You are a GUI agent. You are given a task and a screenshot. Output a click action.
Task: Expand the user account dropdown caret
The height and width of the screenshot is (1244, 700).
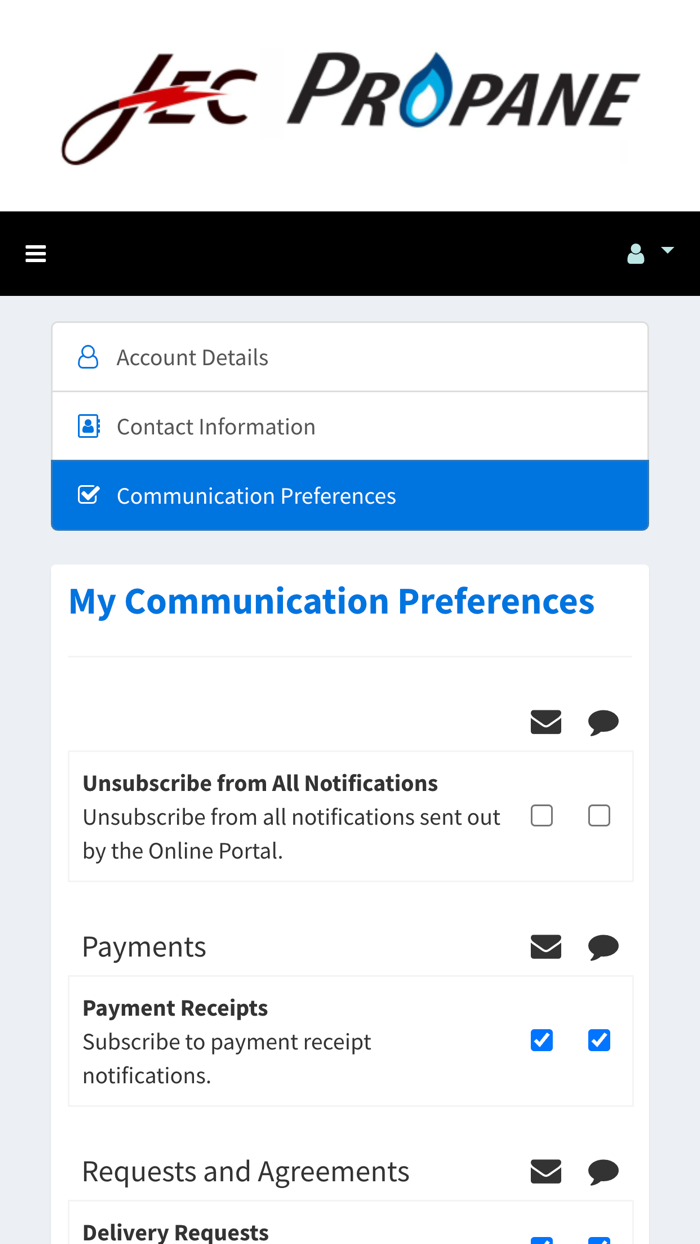pyautogui.click(x=667, y=250)
